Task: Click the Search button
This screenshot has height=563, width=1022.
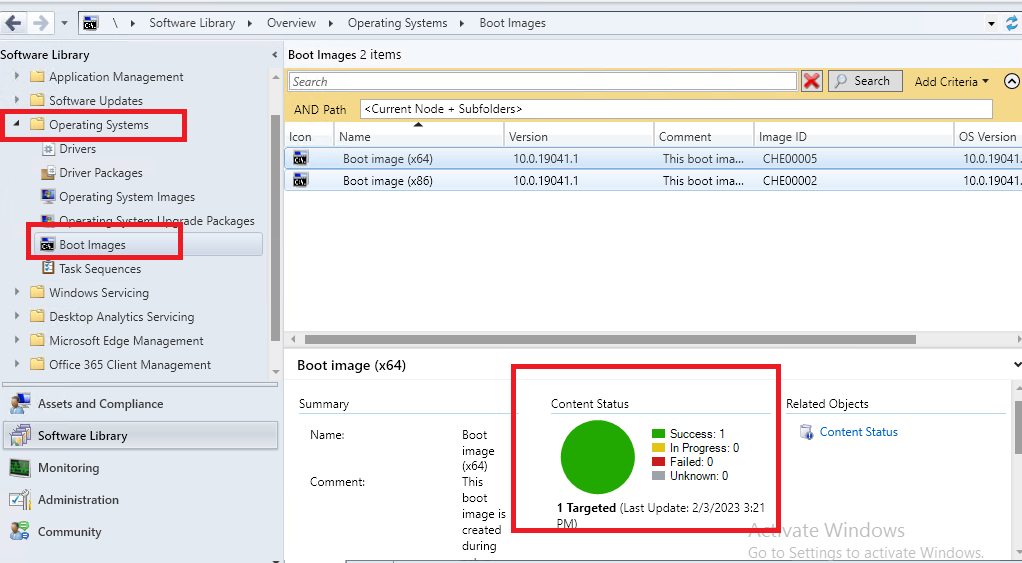Action: (866, 81)
